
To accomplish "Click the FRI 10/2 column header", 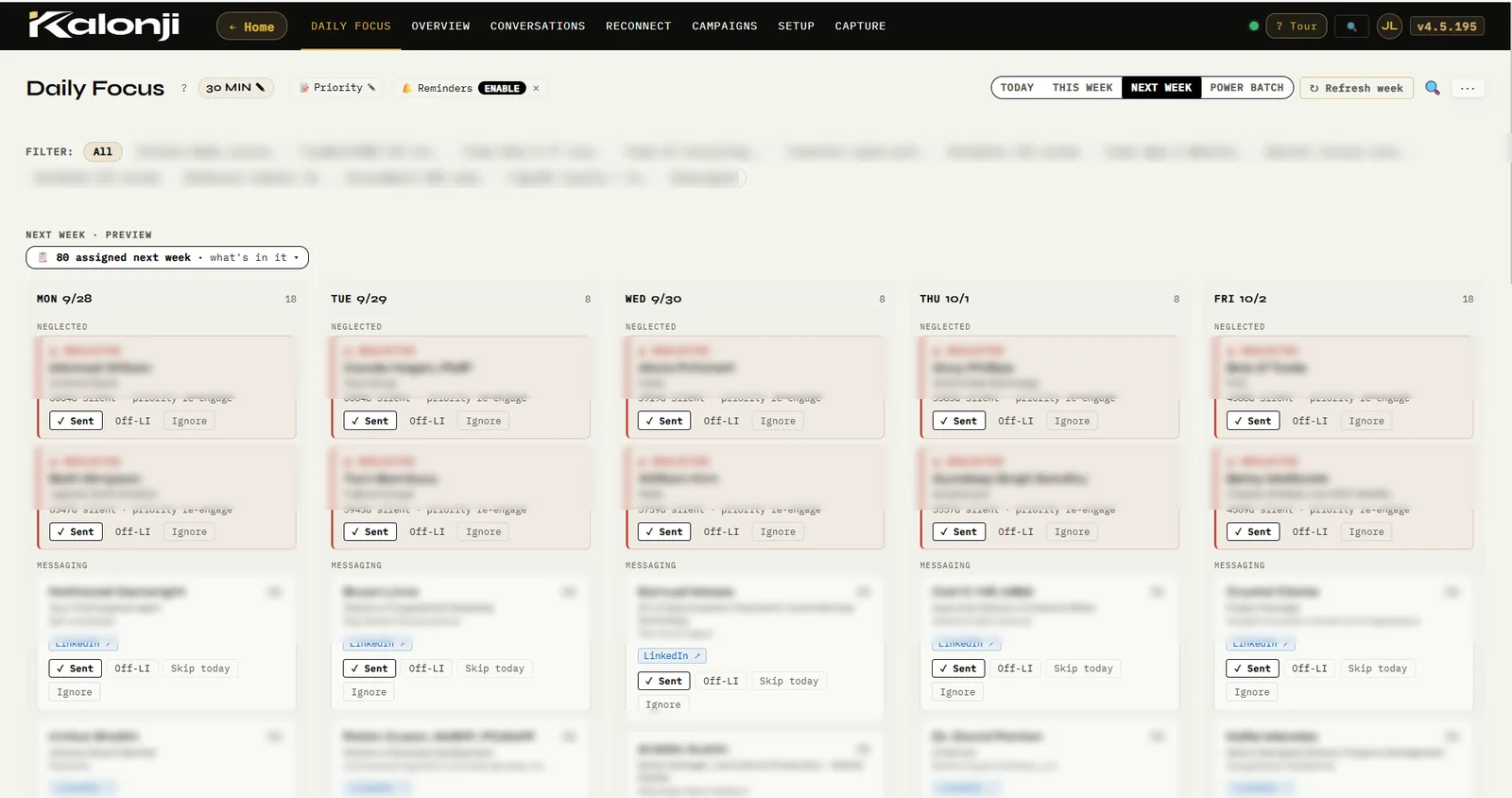I will (x=1240, y=299).
